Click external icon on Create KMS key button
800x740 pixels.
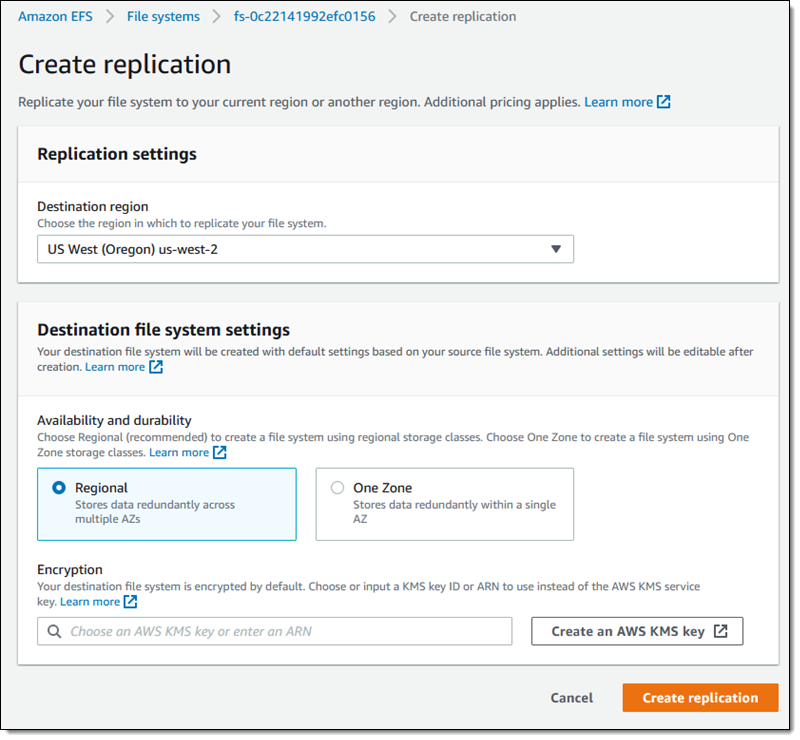pos(721,631)
